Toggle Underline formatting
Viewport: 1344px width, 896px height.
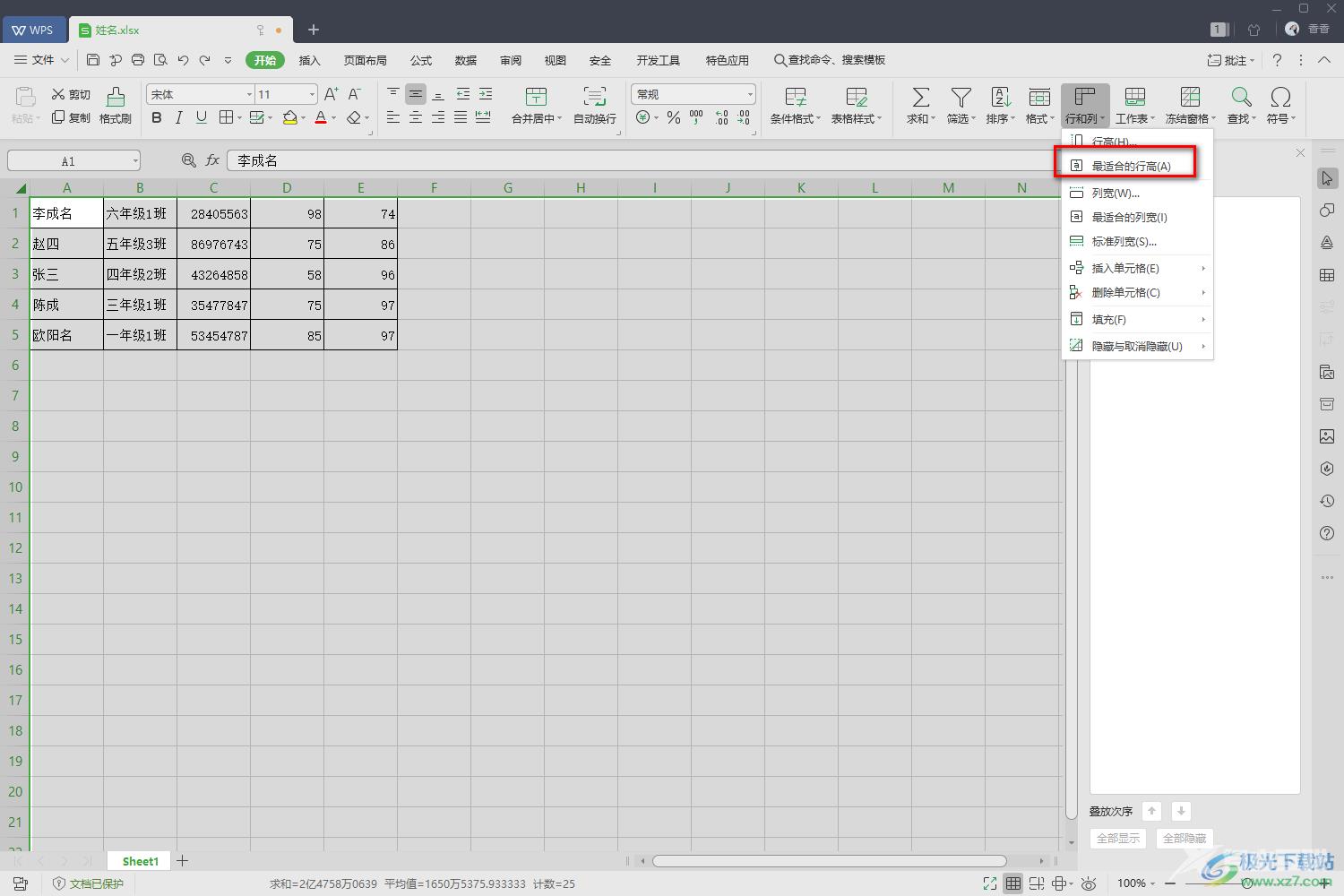tap(202, 117)
